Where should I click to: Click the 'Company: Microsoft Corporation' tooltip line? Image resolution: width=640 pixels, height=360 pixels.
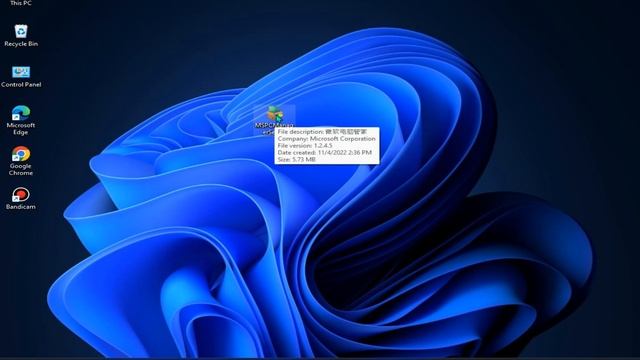coord(326,139)
